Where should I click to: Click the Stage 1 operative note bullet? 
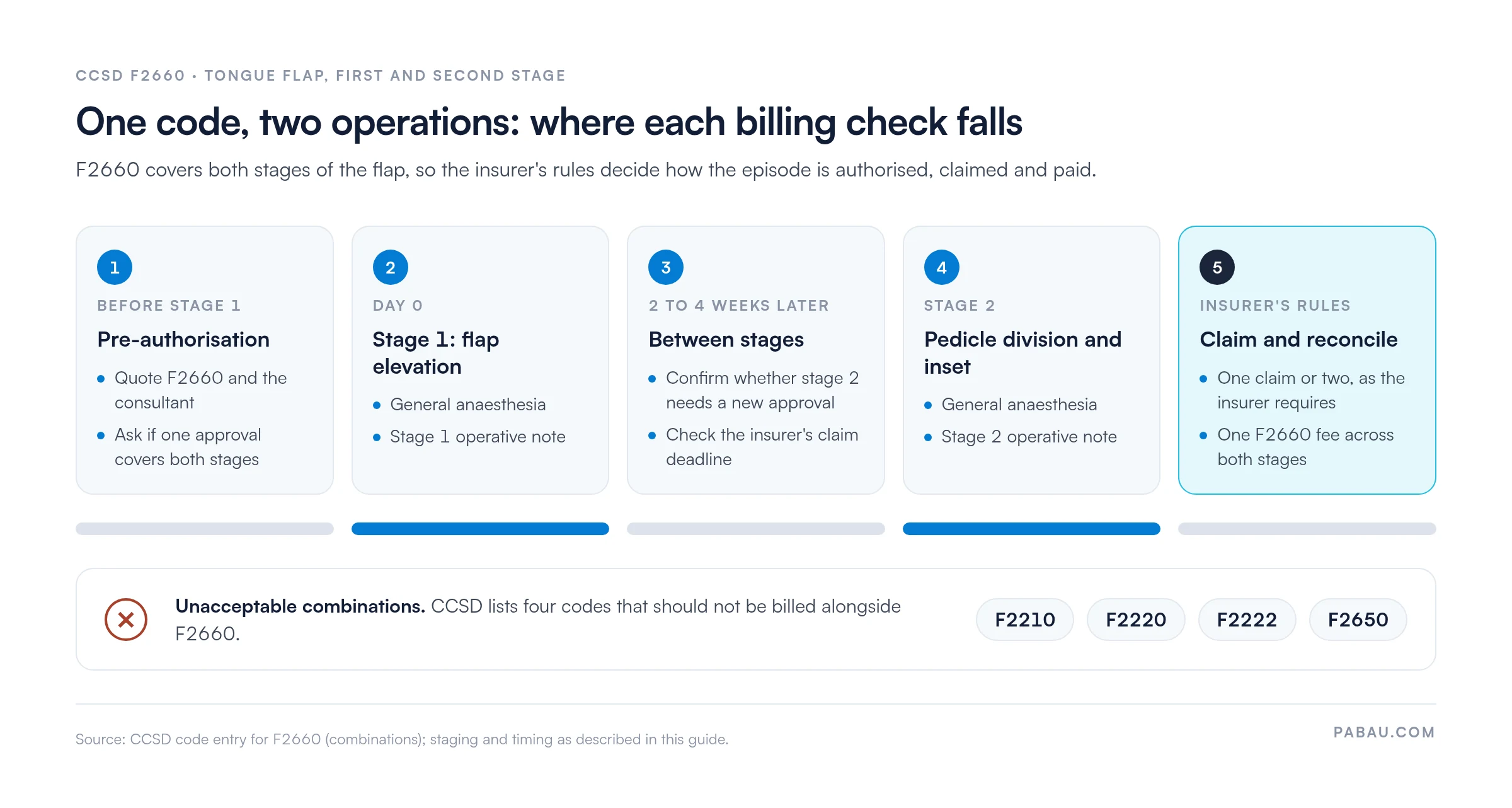pyautogui.click(x=478, y=437)
